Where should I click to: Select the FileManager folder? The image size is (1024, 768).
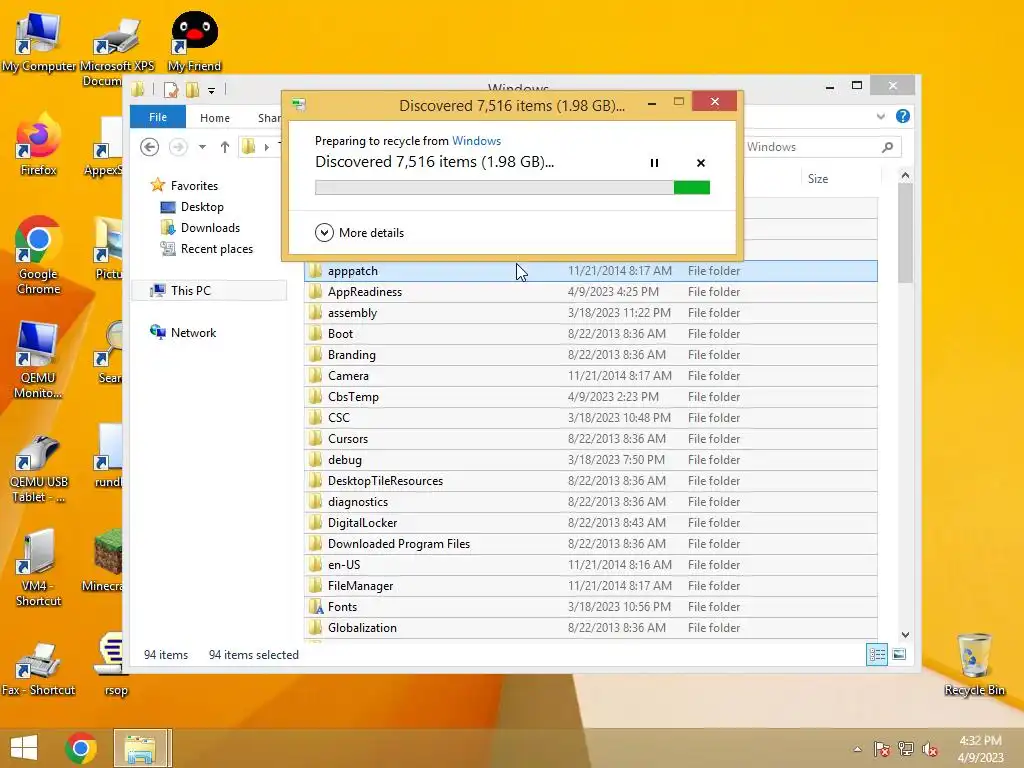[x=590, y=585]
